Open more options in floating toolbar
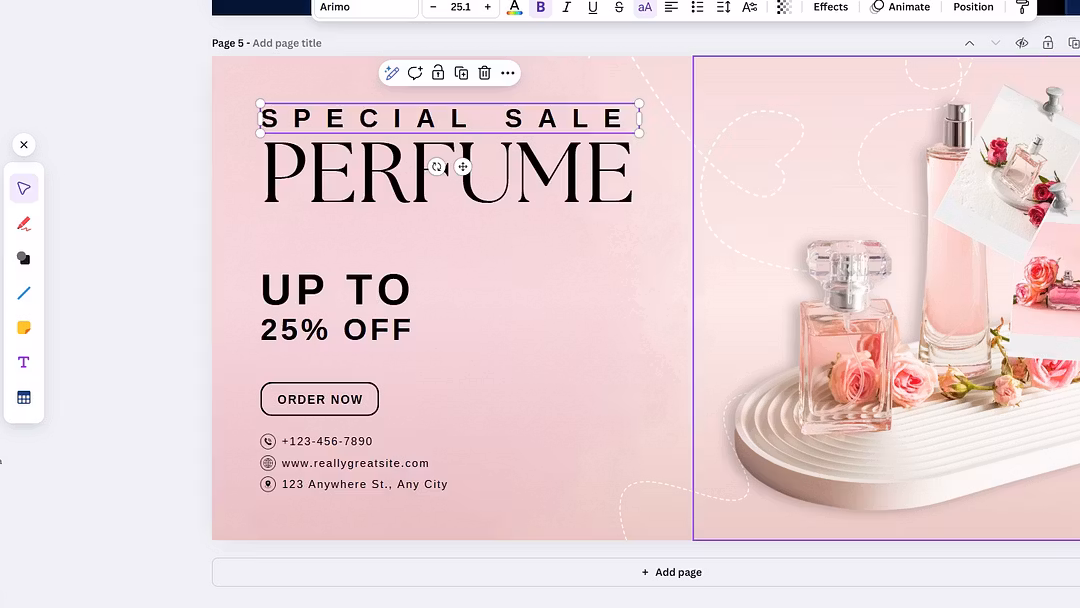 click(x=508, y=73)
